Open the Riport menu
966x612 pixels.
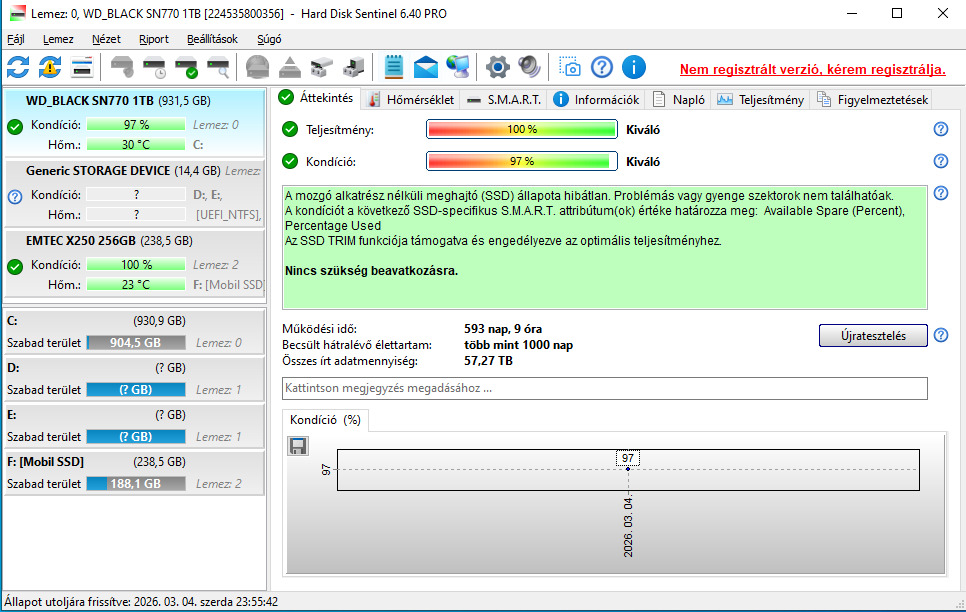pyautogui.click(x=153, y=39)
